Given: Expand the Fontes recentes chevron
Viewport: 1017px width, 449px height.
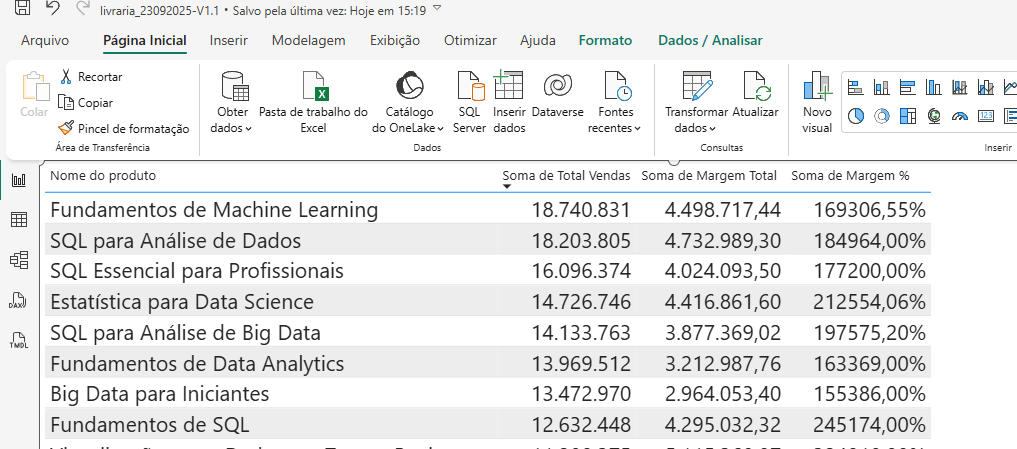Looking at the screenshot, I should (x=638, y=128).
